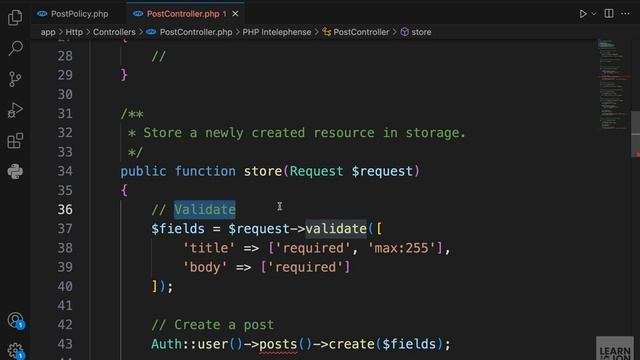Image resolution: width=640 pixels, height=360 pixels.
Task: Click the class symbol icon in breadcrumbs
Action: (x=327, y=32)
